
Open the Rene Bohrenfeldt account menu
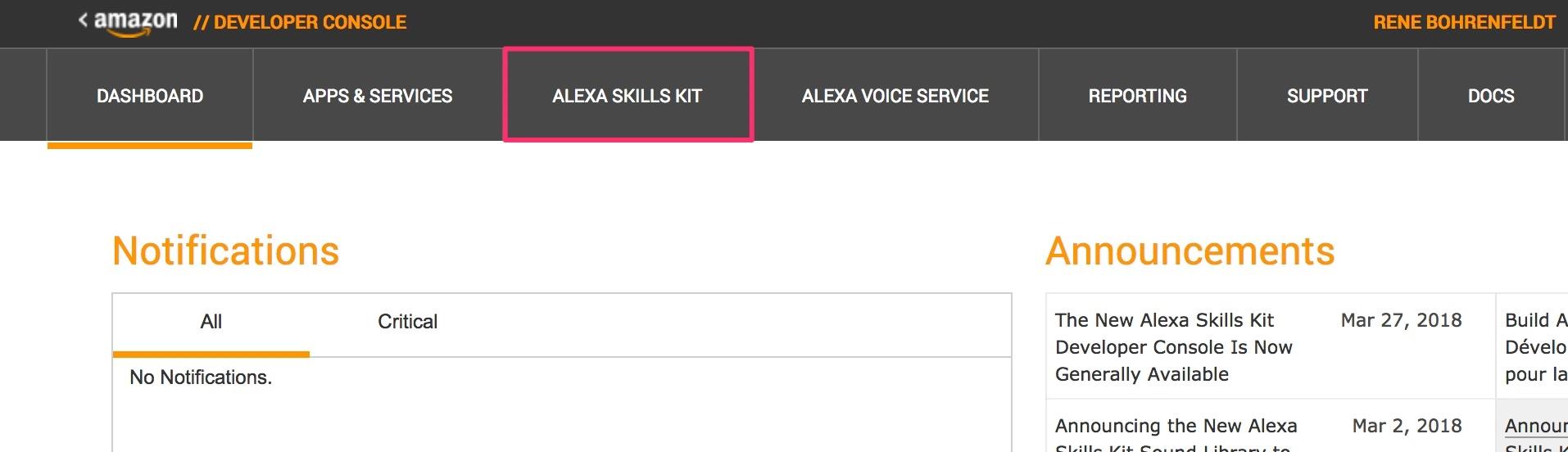click(1463, 23)
